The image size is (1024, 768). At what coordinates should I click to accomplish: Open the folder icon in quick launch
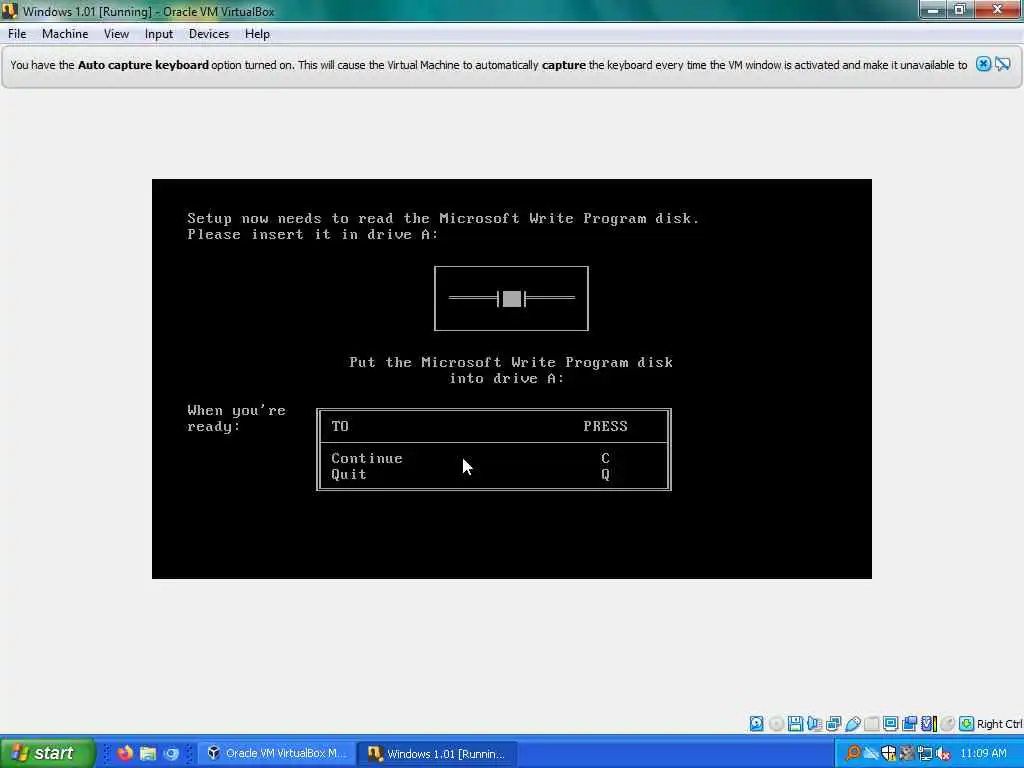pyautogui.click(x=148, y=753)
